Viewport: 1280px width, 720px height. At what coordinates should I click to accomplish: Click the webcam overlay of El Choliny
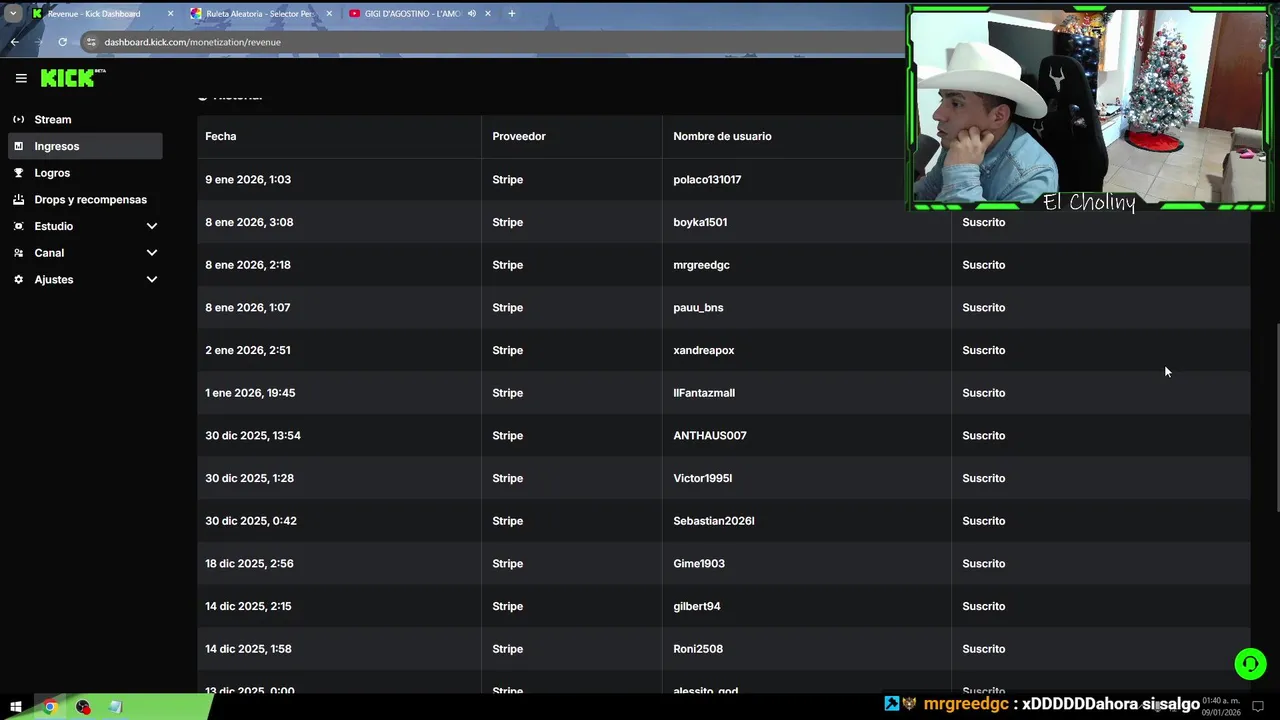pos(1088,108)
